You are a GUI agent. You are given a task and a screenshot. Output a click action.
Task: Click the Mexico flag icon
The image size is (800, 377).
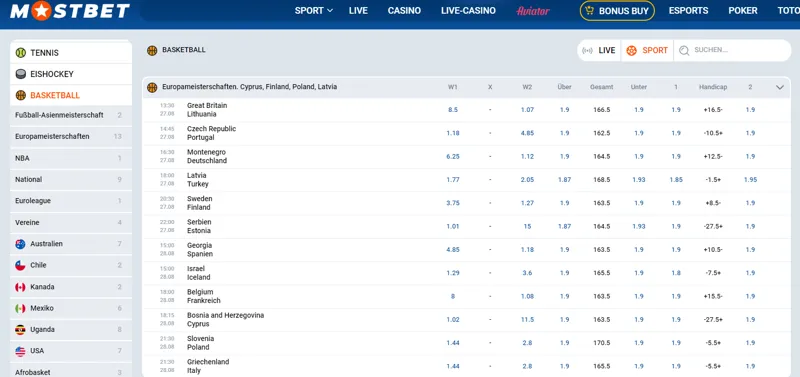click(20, 308)
